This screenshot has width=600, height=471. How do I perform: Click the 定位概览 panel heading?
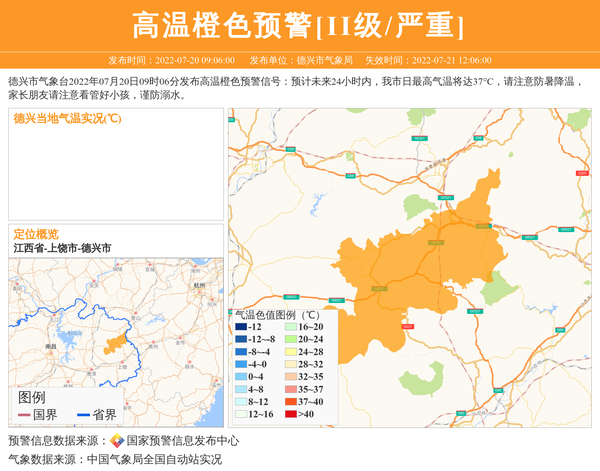click(x=36, y=233)
